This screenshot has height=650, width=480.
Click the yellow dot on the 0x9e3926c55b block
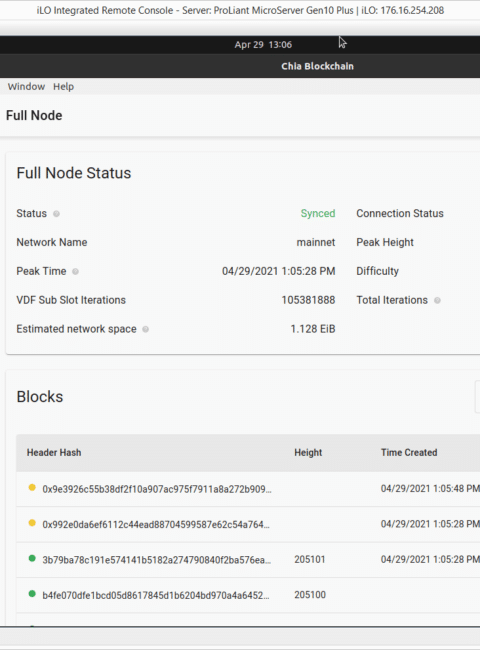pos(32,488)
